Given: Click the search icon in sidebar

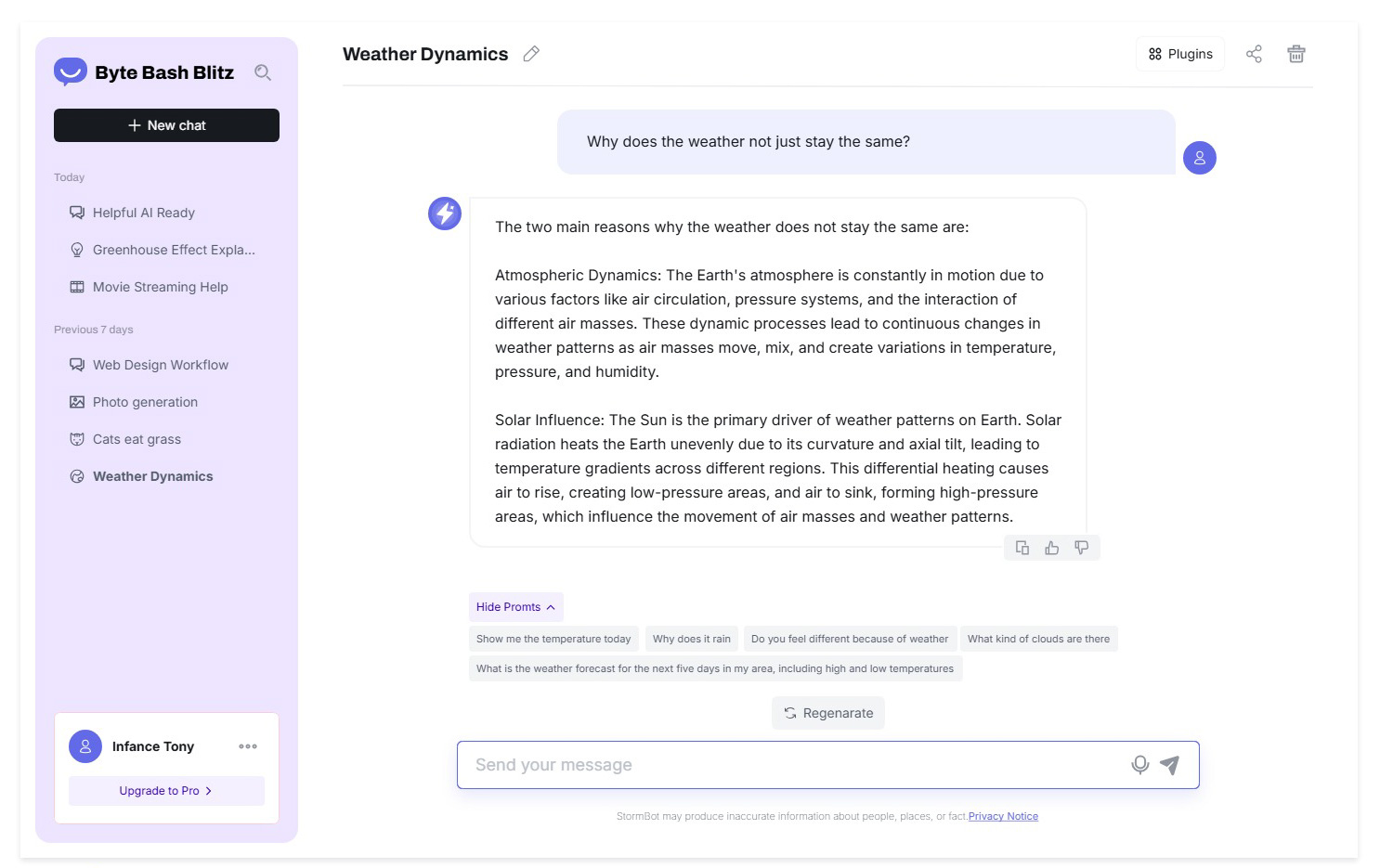Looking at the screenshot, I should click(263, 72).
